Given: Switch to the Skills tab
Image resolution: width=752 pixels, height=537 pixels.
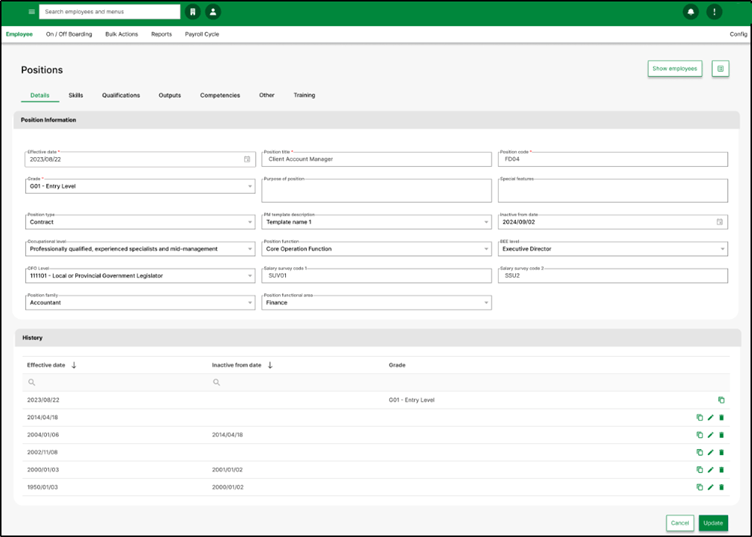Looking at the screenshot, I should click(76, 95).
